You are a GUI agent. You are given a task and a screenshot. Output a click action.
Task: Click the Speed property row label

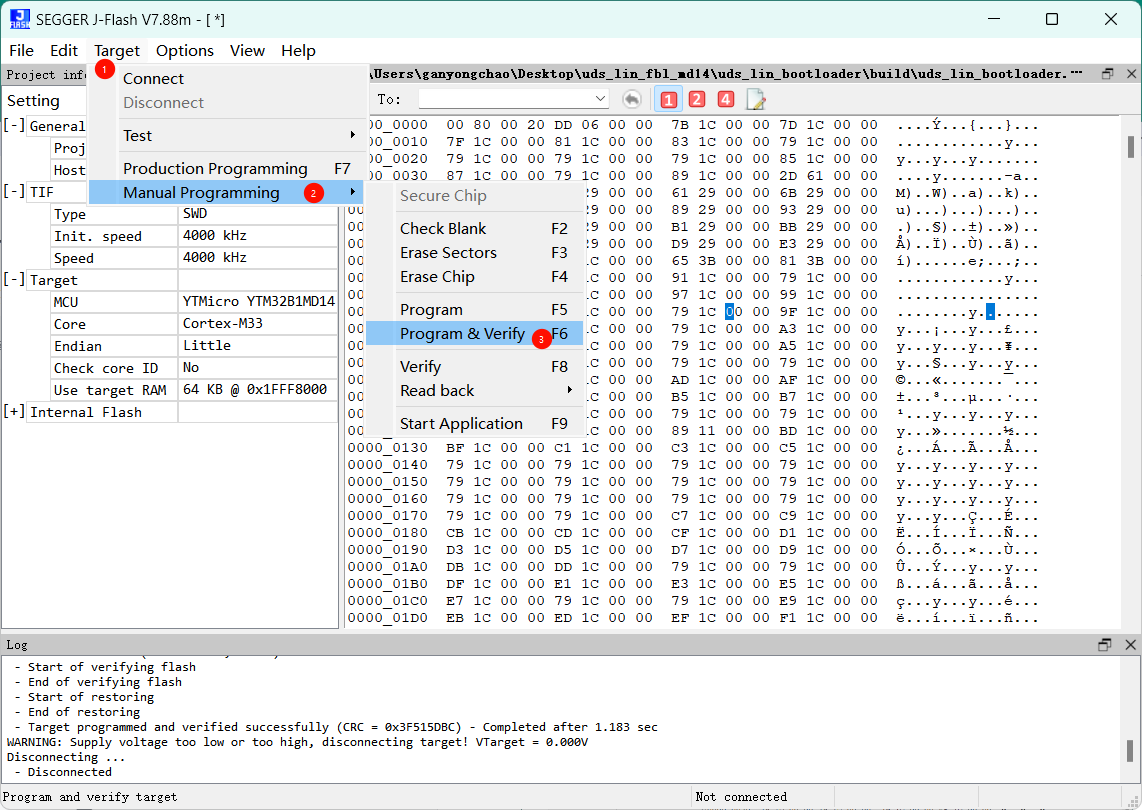(74, 258)
